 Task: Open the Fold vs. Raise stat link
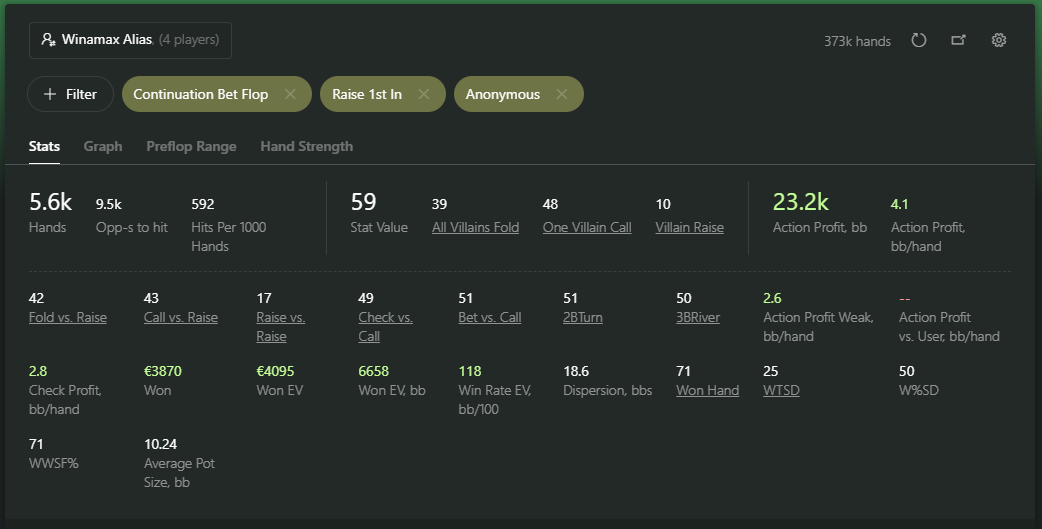pos(68,318)
